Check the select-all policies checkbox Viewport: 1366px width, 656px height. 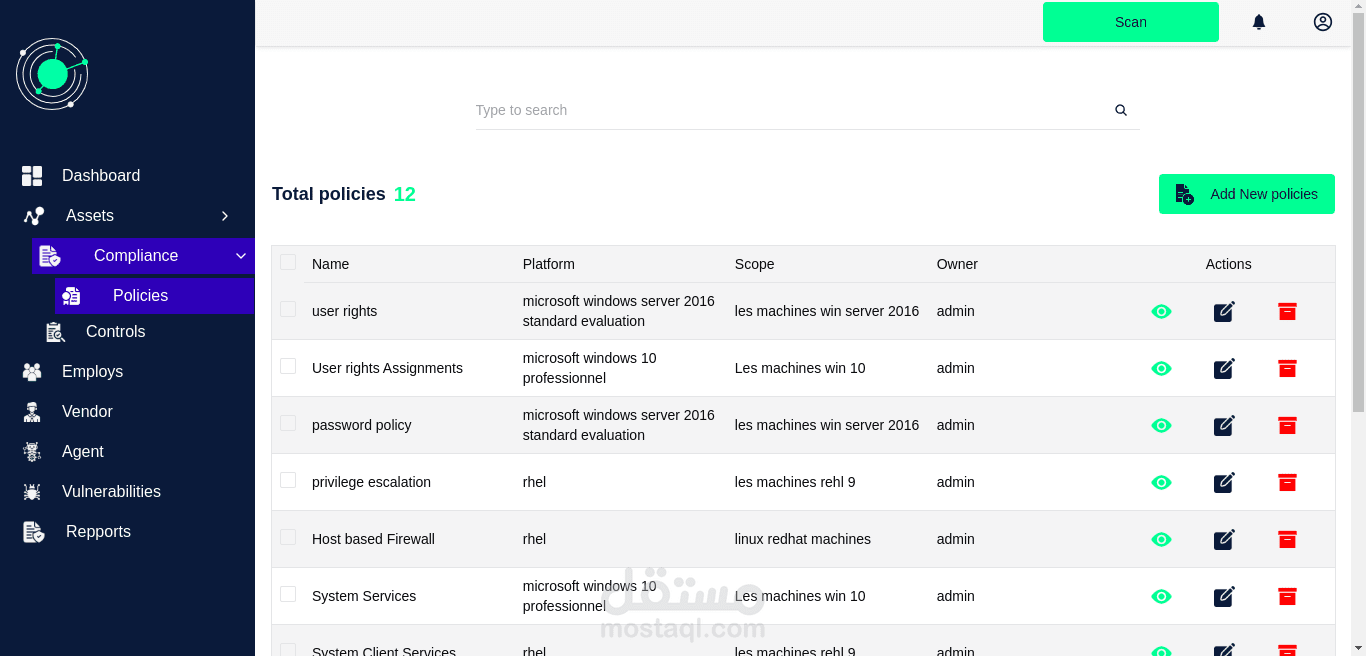[x=288, y=262]
